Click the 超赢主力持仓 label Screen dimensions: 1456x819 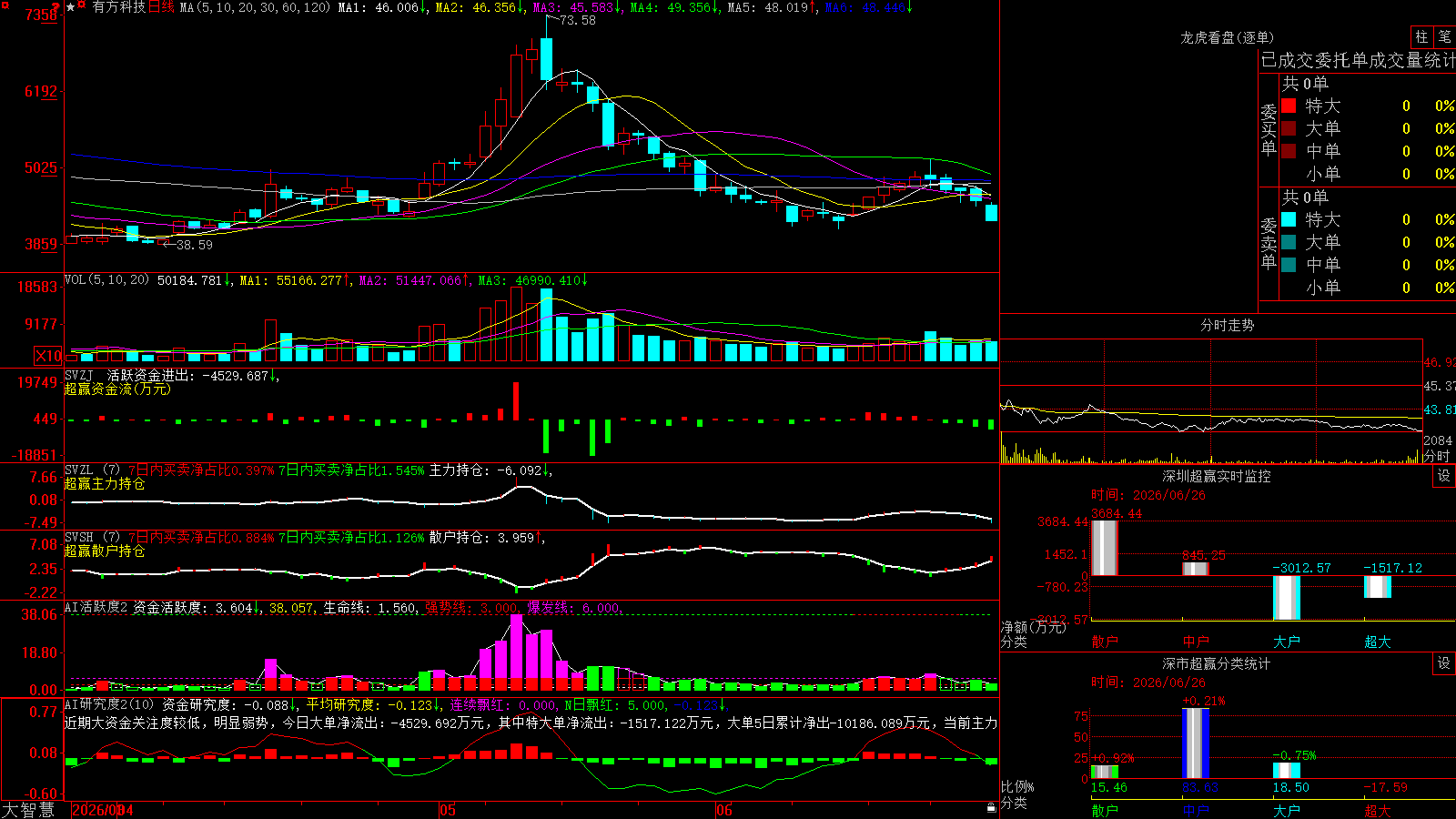[x=105, y=483]
